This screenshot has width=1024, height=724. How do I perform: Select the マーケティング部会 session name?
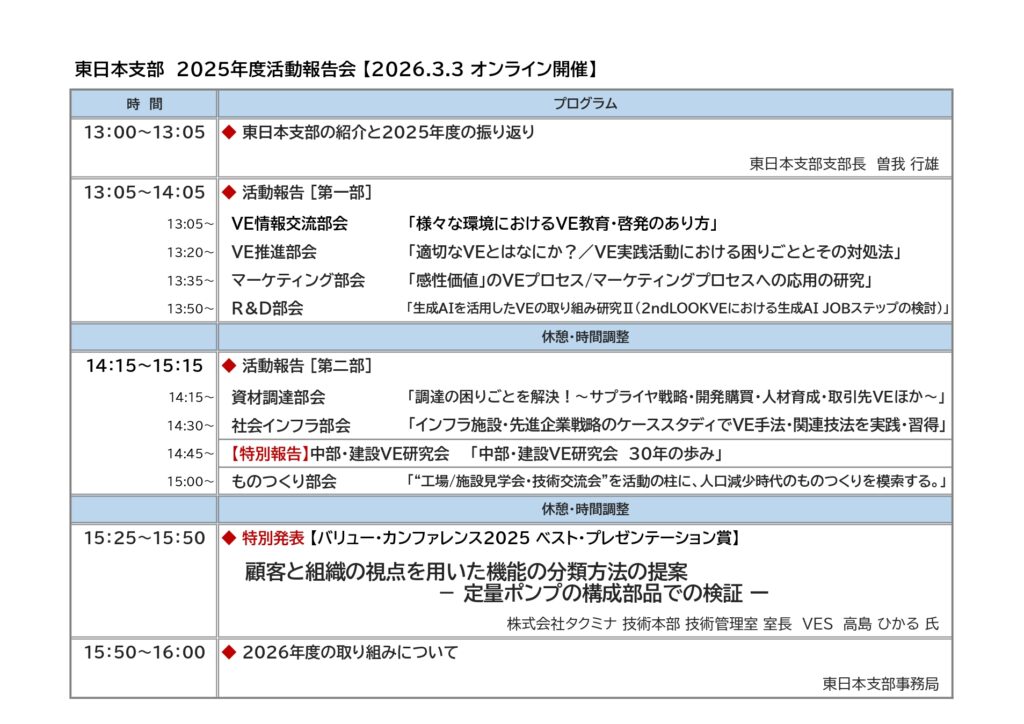click(298, 280)
